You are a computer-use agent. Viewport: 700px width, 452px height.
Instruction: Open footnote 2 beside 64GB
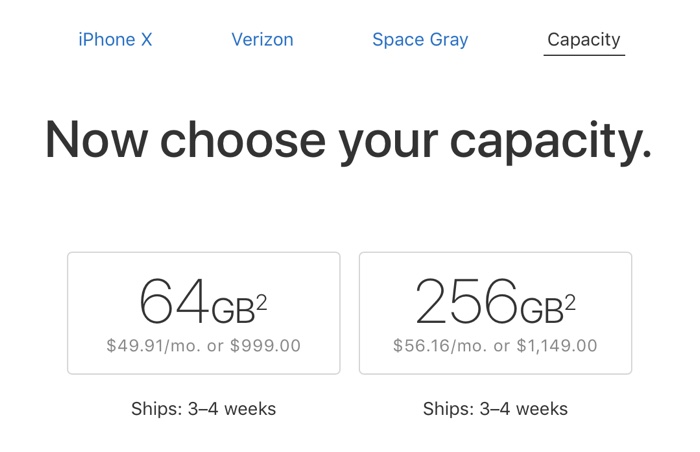point(261,285)
